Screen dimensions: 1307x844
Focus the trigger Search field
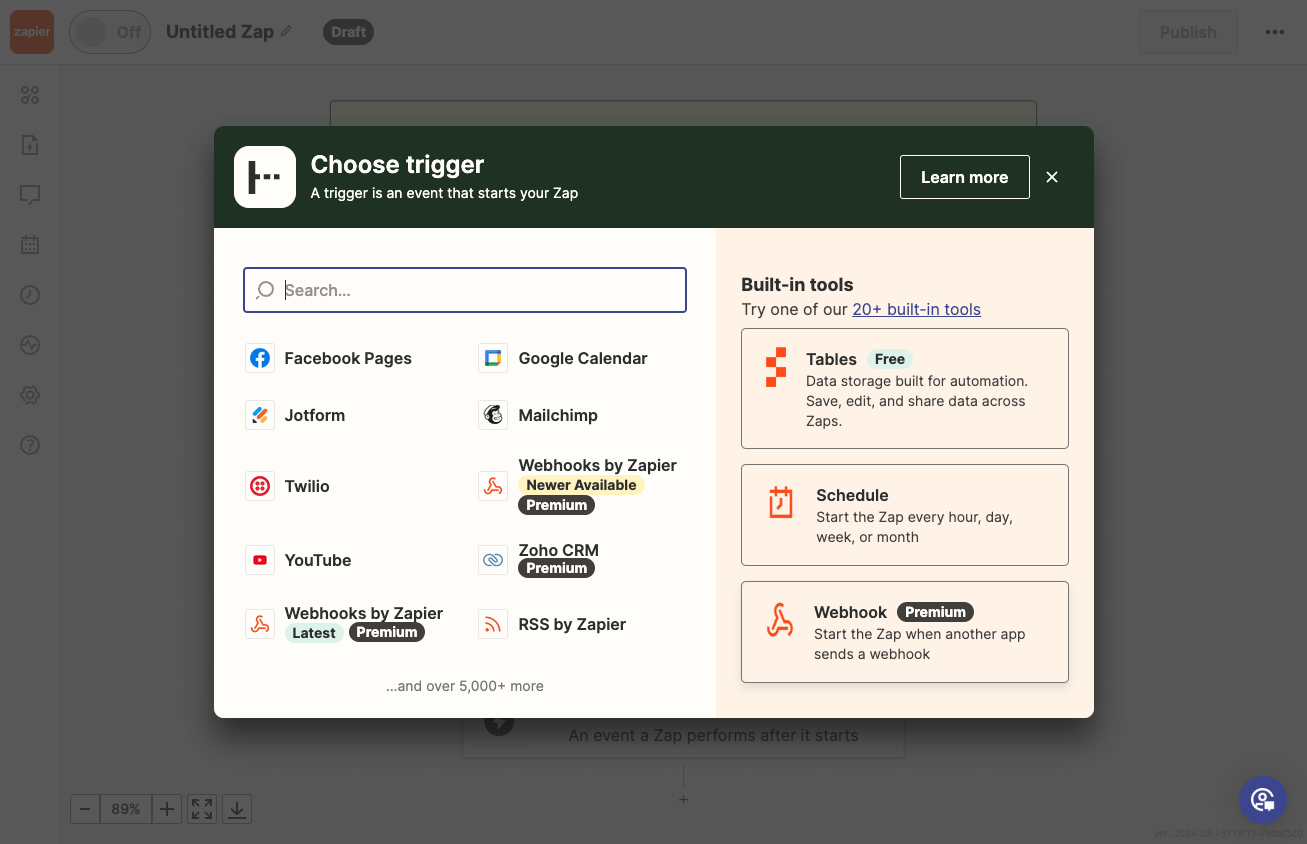point(465,290)
